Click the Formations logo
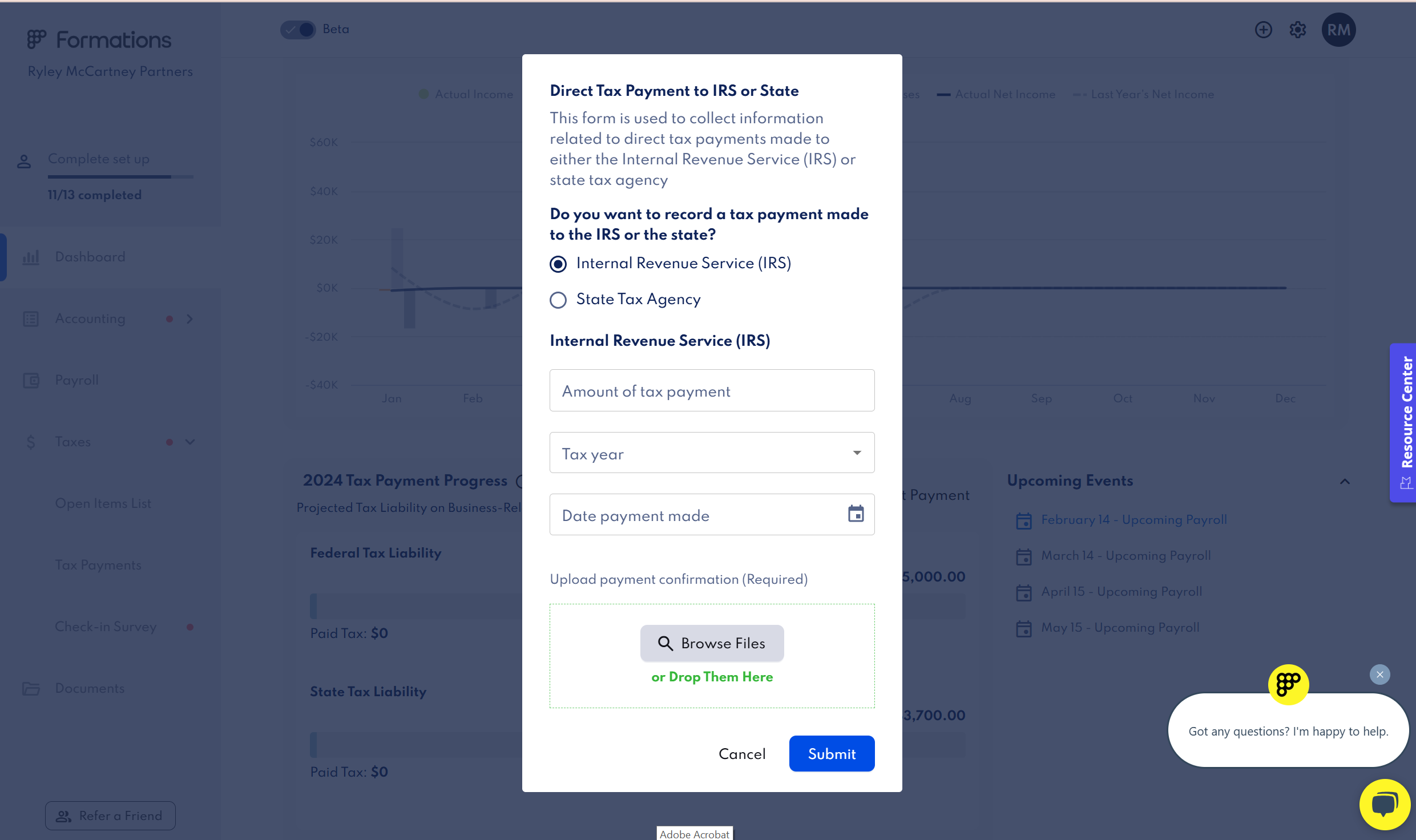This screenshot has height=840, width=1416. pos(99,39)
